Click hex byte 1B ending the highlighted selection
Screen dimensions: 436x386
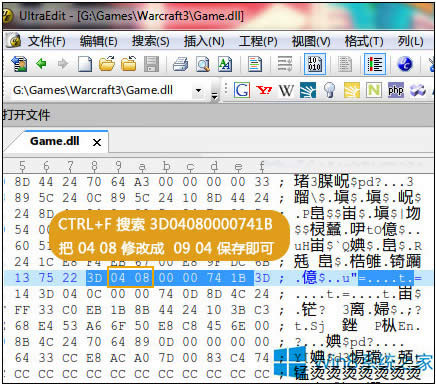[x=238, y=278]
